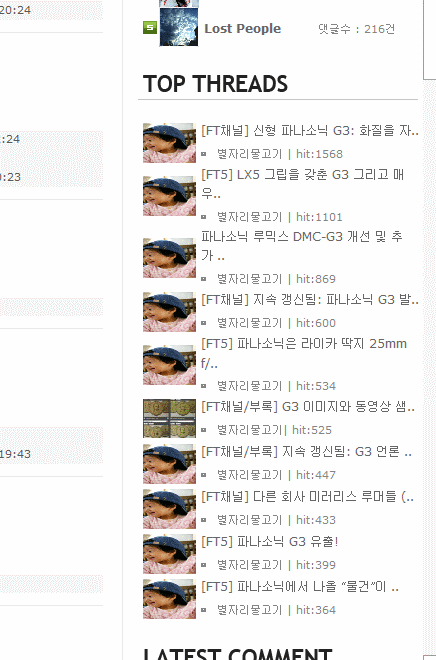Open '[FT채널] 다른 회사 미러리스 루머들' thread
Screen dimensions: 436x660
(x=307, y=497)
